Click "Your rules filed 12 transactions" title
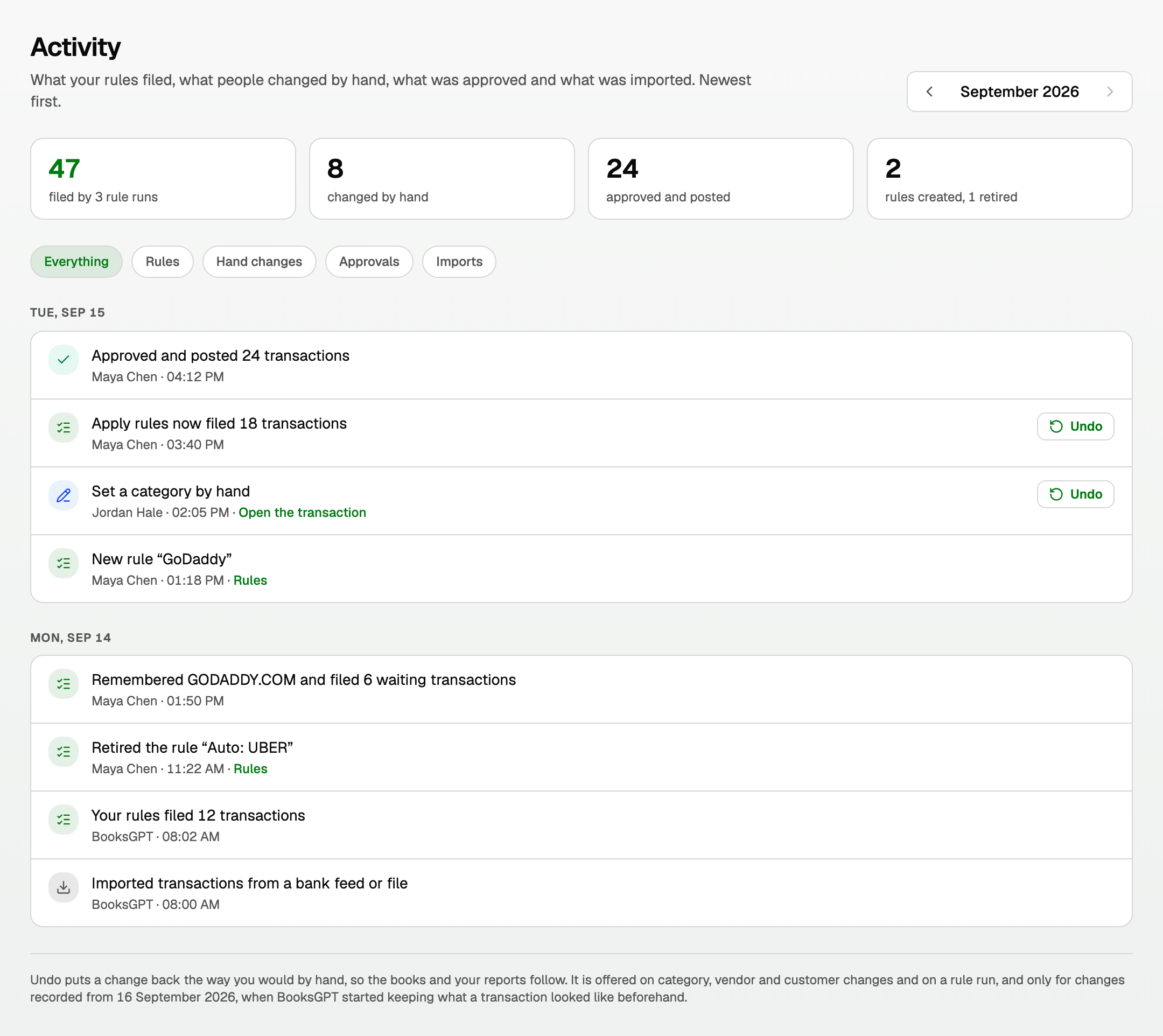This screenshot has height=1036, width=1163. (198, 815)
